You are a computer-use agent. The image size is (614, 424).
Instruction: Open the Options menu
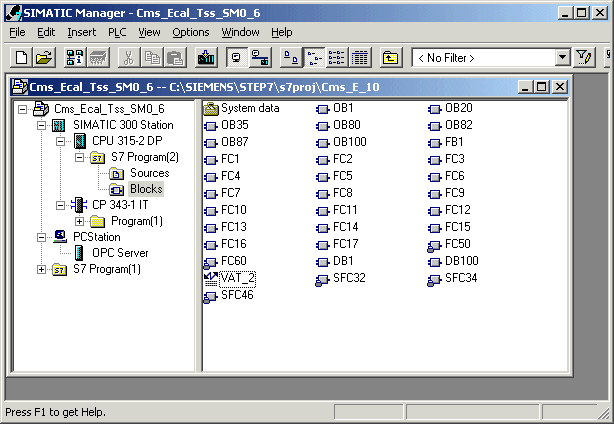191,32
